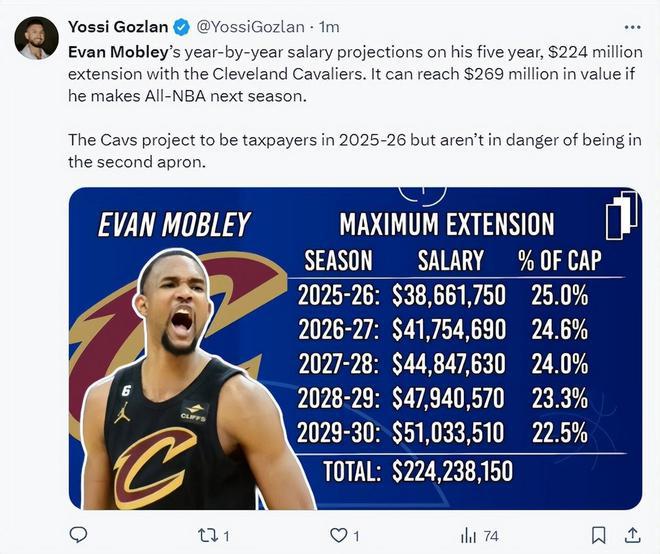Share tweet using upload arrow icon
This screenshot has height=554, width=660.
click(x=632, y=535)
